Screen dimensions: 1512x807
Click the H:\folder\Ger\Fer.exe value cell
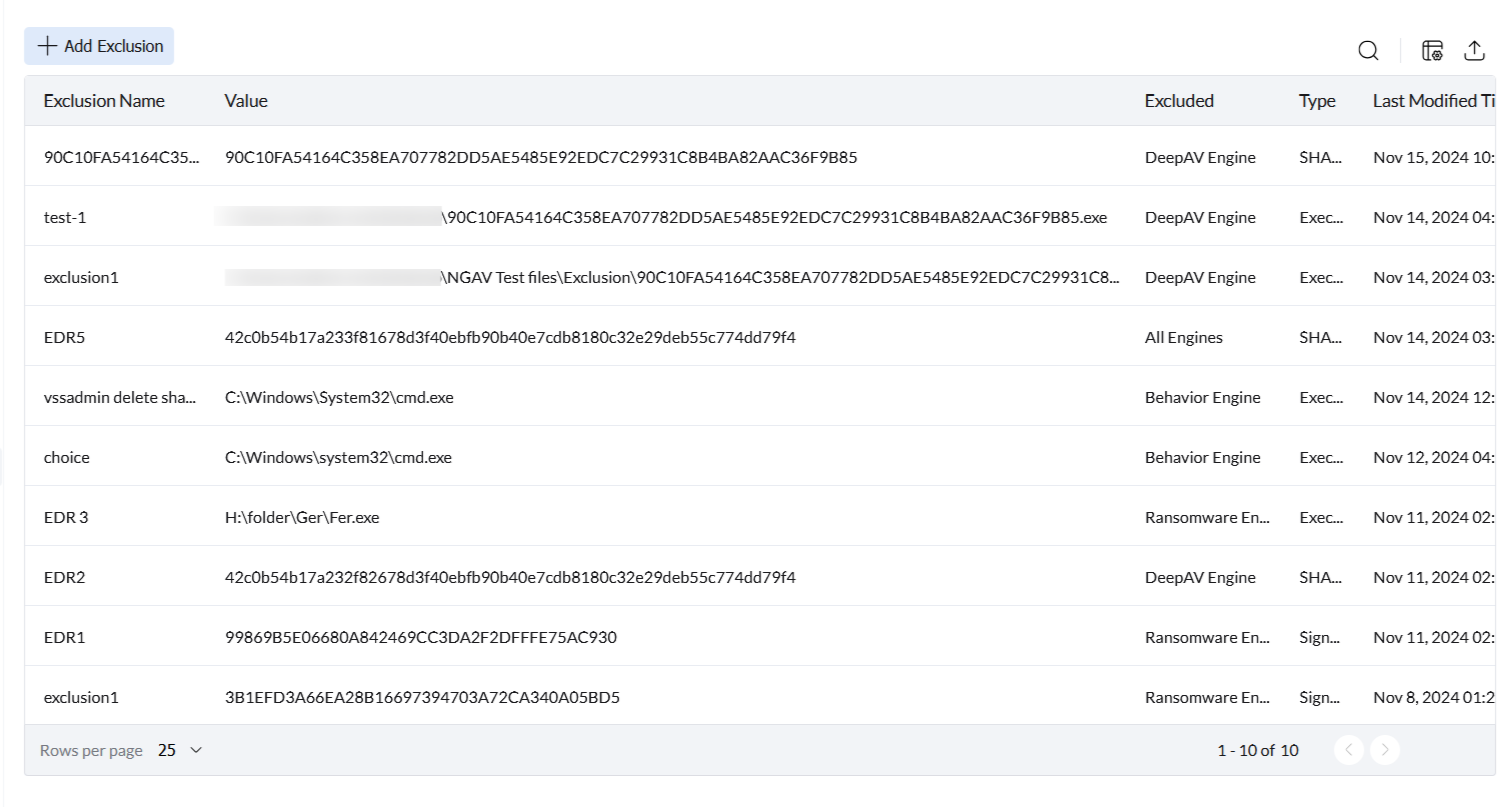[x=302, y=518]
